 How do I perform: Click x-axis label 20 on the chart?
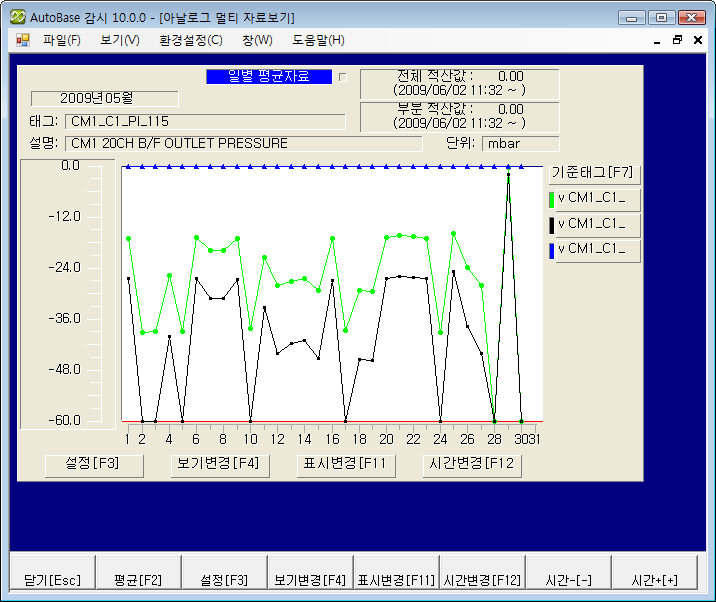click(386, 439)
